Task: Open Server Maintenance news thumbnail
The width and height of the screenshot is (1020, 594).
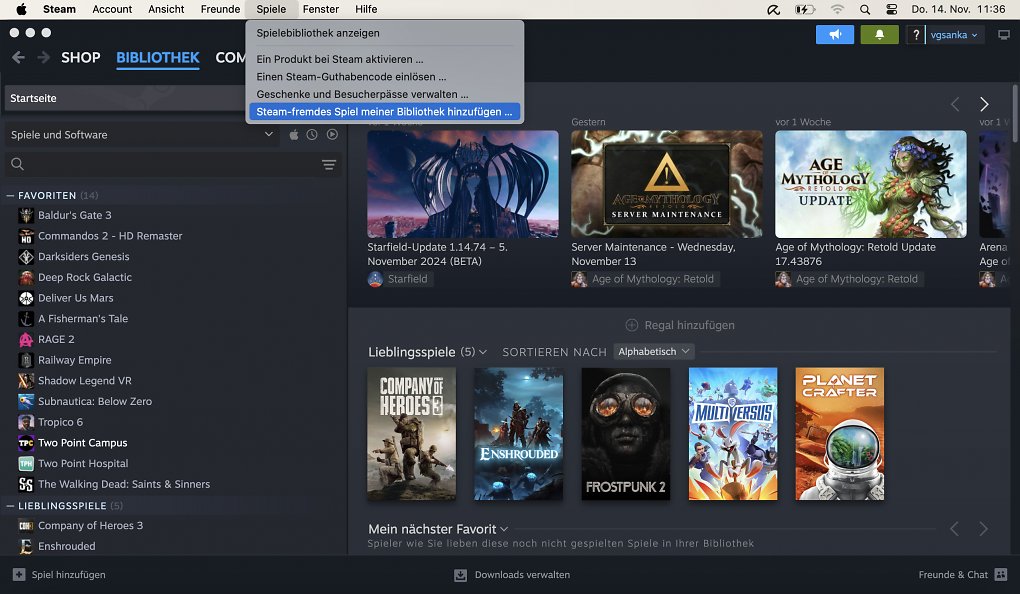Action: pos(667,184)
